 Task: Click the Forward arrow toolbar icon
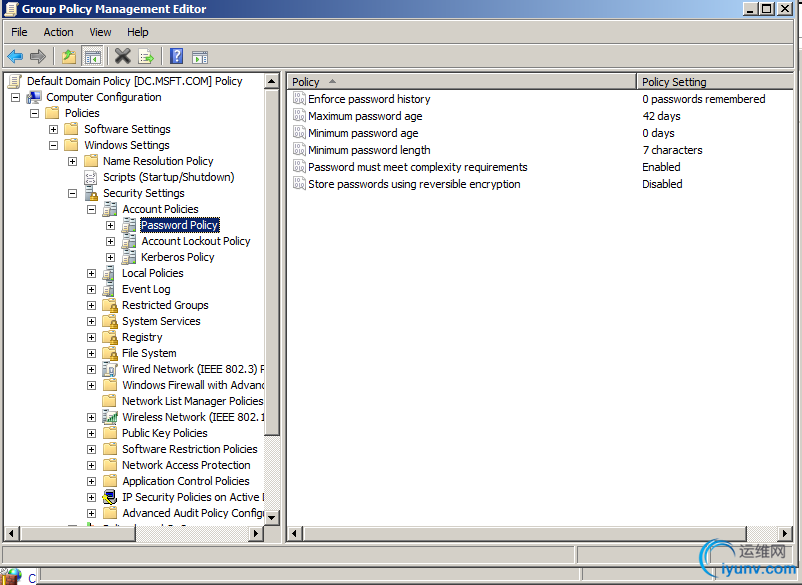click(x=38, y=56)
